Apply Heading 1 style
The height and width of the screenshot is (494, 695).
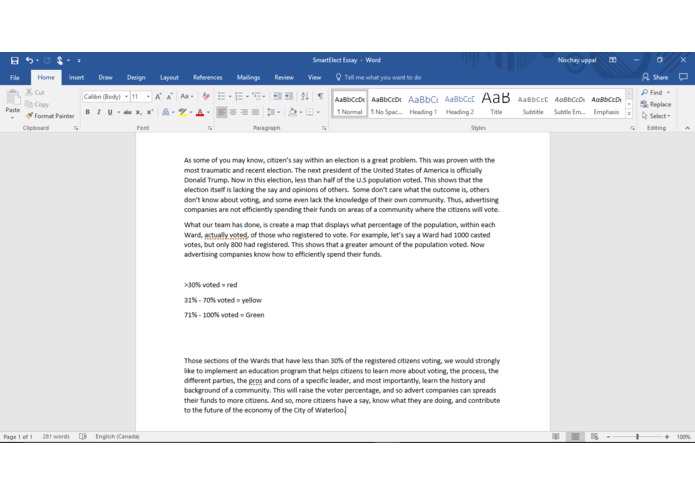click(423, 105)
